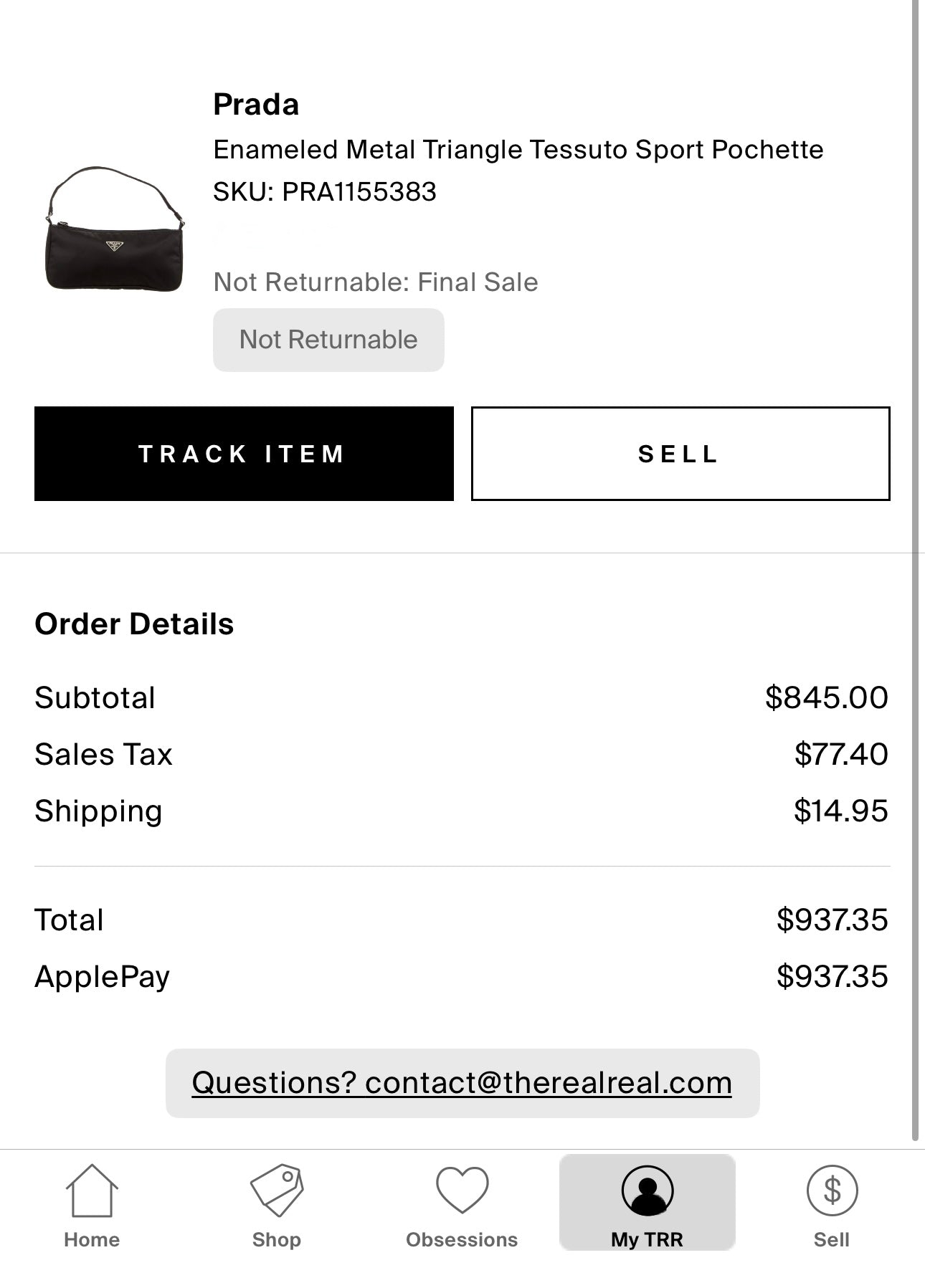Select the Enameled Metal Triangle Tessuto product title
925x1288 pixels.
click(x=518, y=150)
